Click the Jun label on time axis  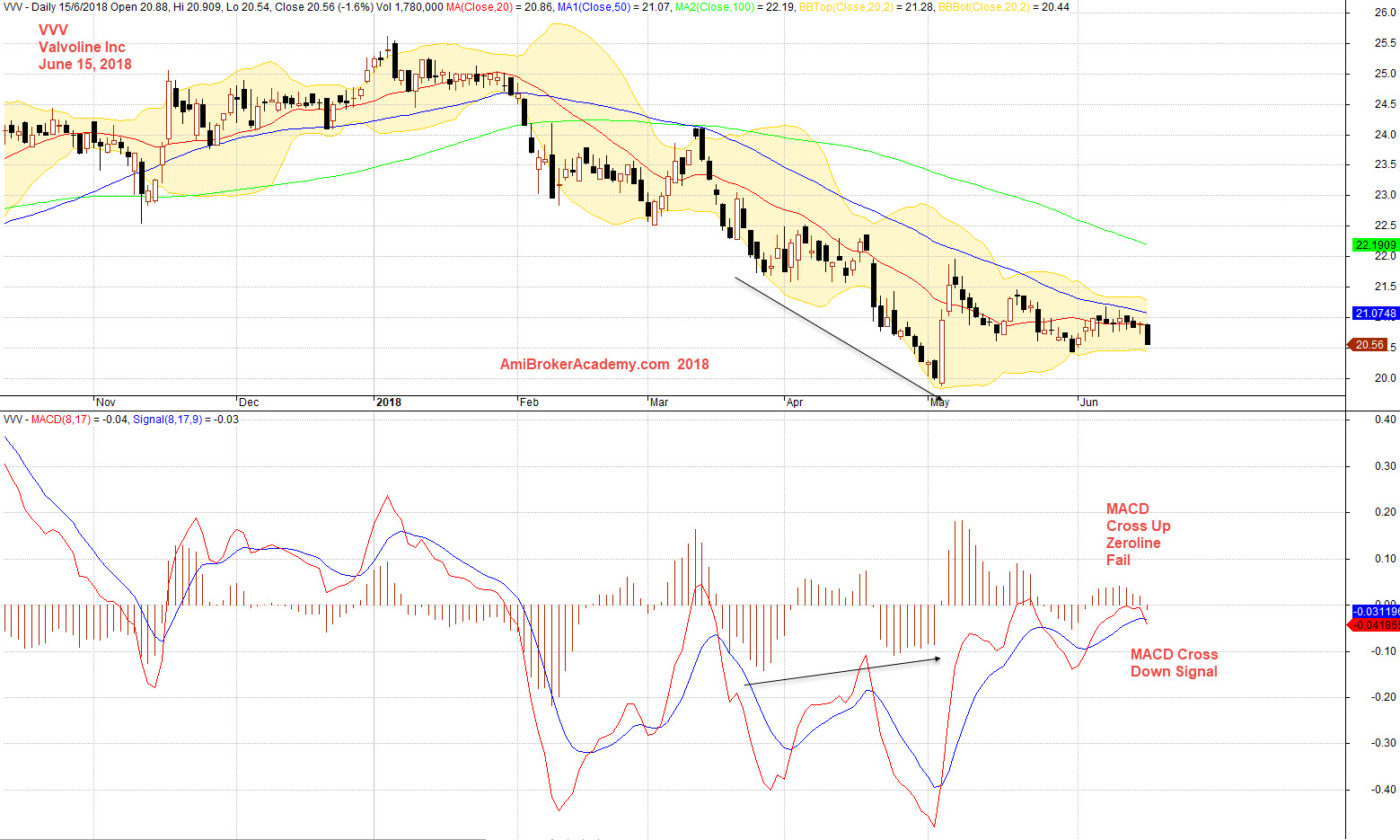(1088, 402)
